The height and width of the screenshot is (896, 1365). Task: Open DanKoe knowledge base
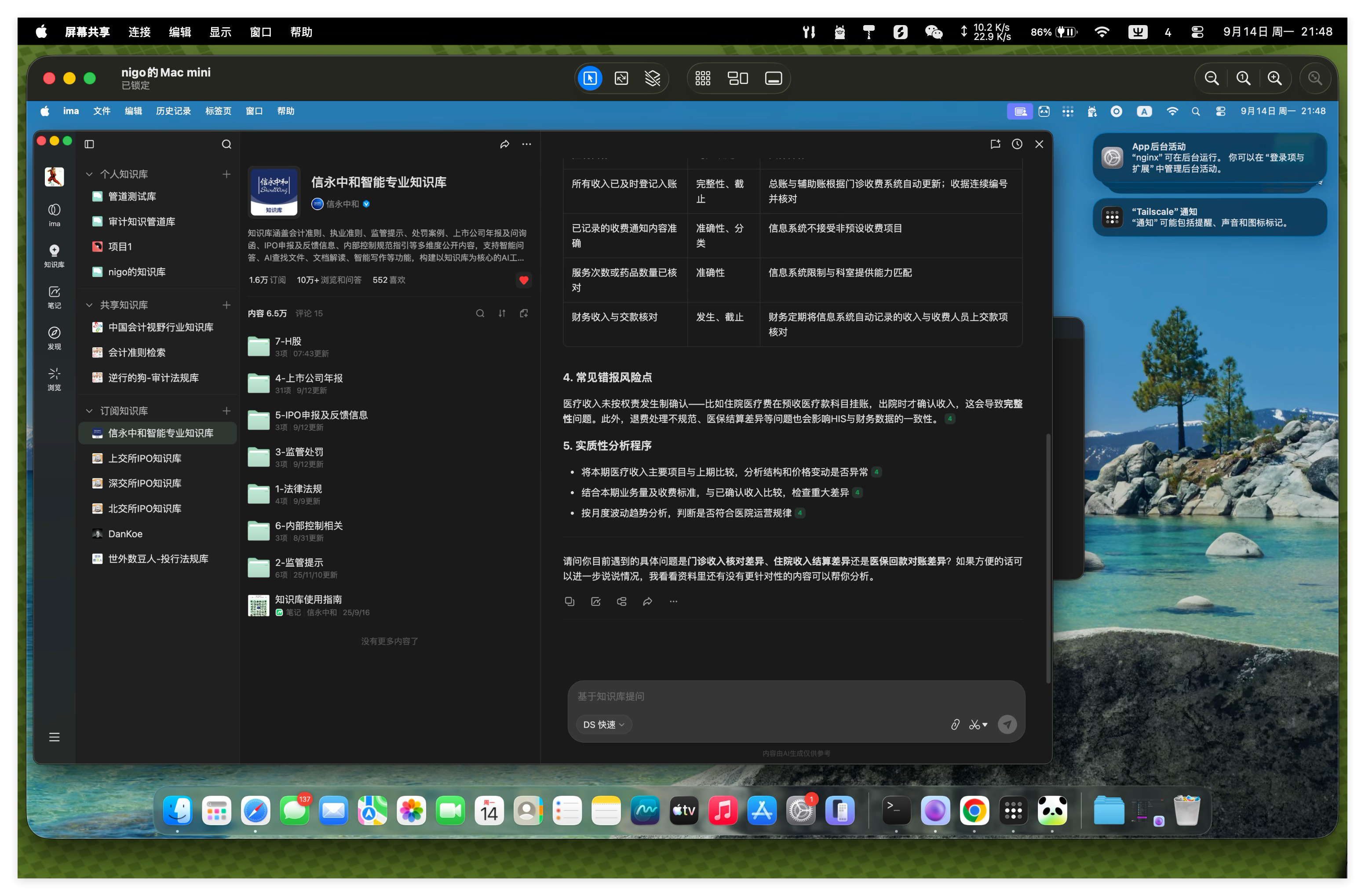pyautogui.click(x=157, y=534)
